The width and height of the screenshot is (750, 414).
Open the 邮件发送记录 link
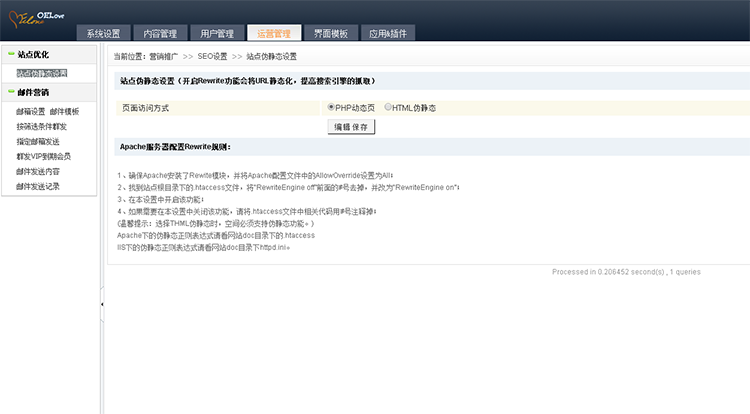[38, 186]
